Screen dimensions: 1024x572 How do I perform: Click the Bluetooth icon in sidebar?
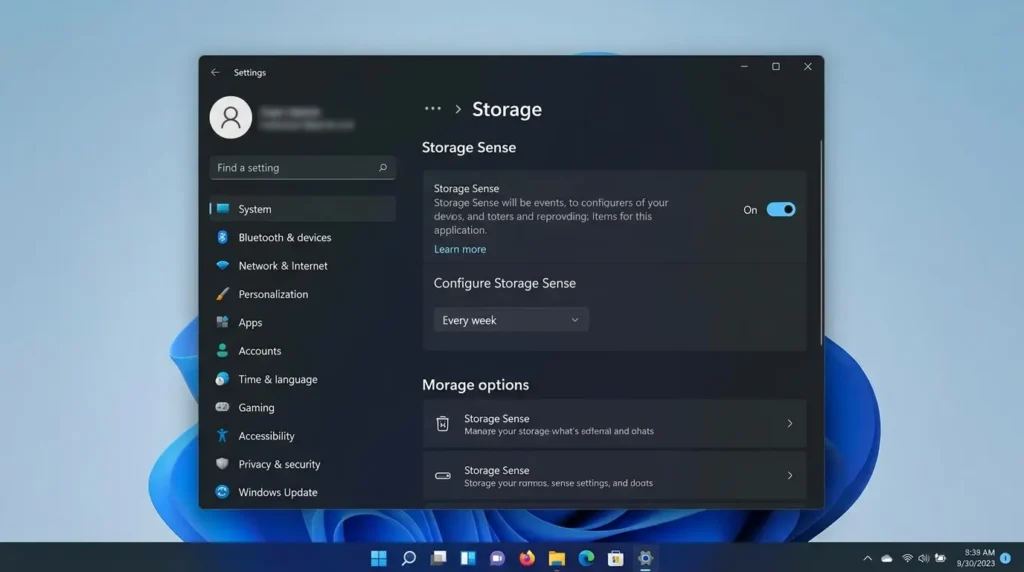pos(222,237)
